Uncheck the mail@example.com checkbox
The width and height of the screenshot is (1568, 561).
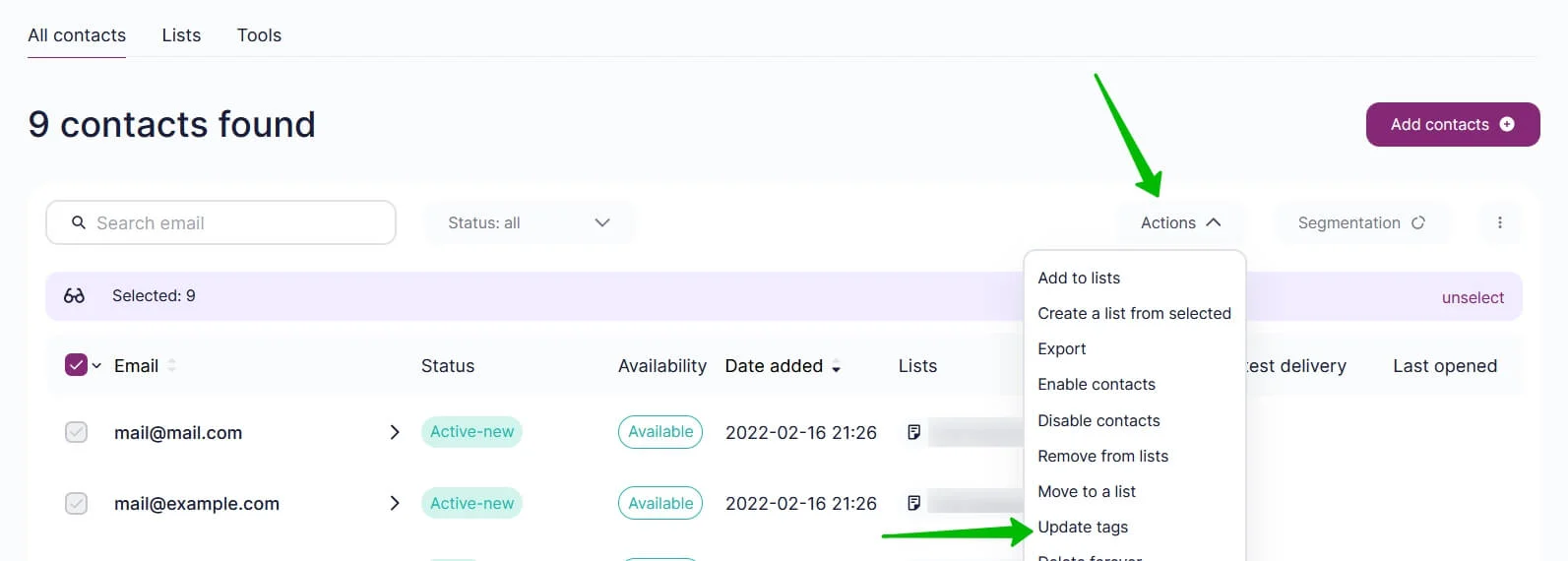coord(76,503)
